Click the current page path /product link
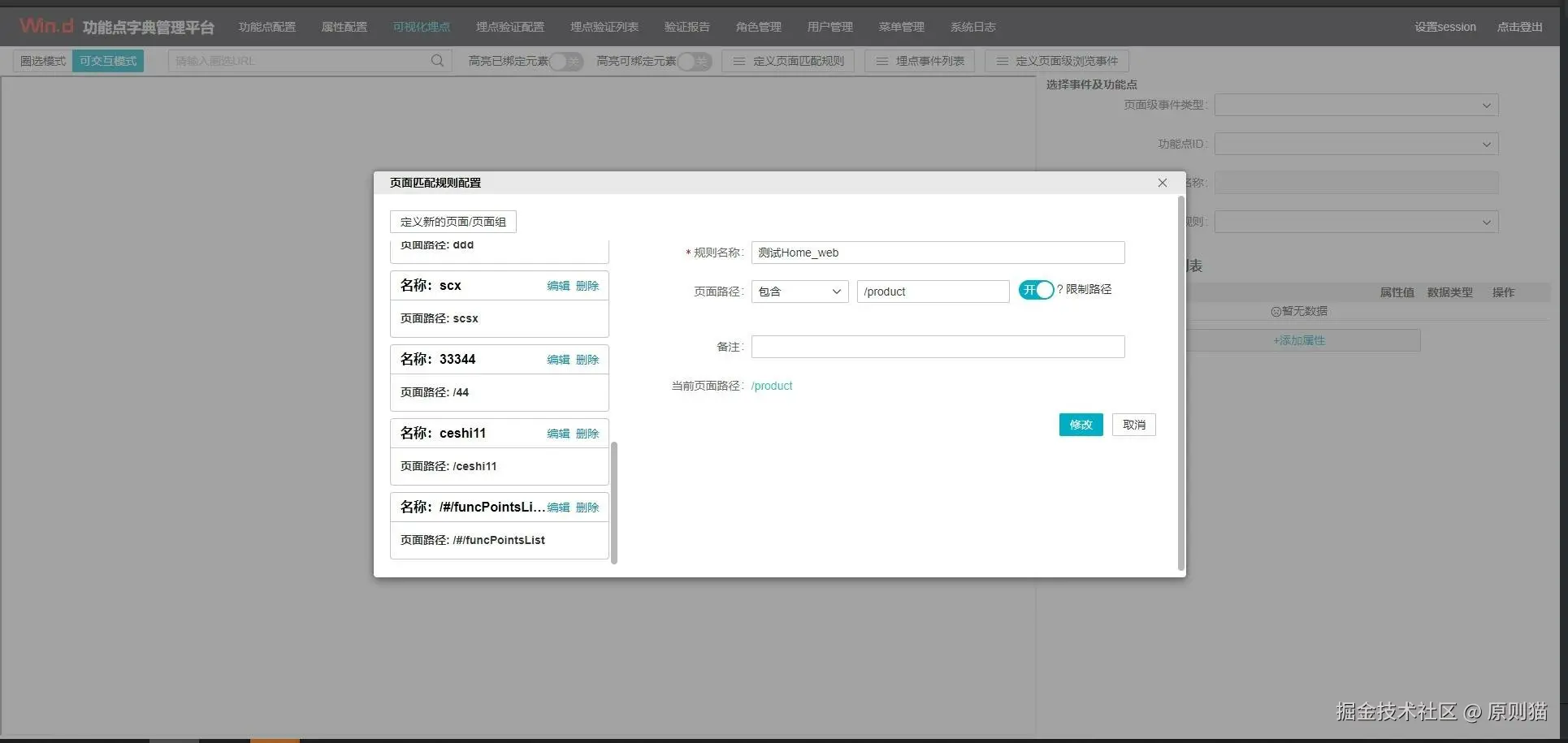 [772, 386]
